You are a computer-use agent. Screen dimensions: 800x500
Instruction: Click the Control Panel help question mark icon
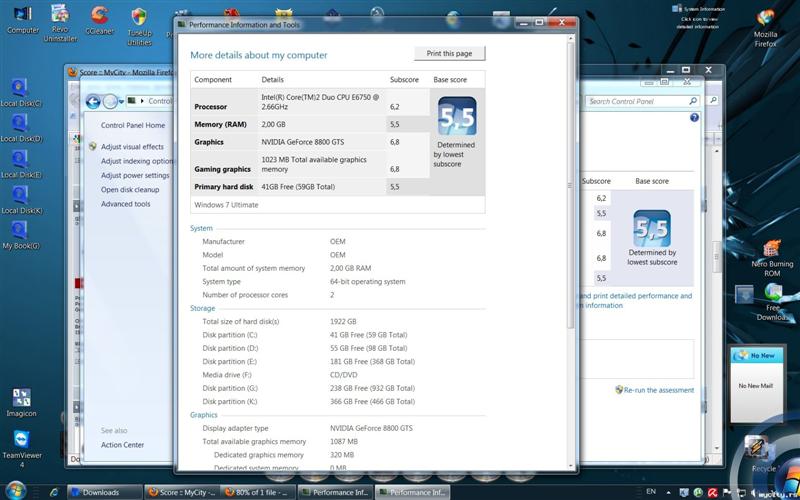(694, 118)
